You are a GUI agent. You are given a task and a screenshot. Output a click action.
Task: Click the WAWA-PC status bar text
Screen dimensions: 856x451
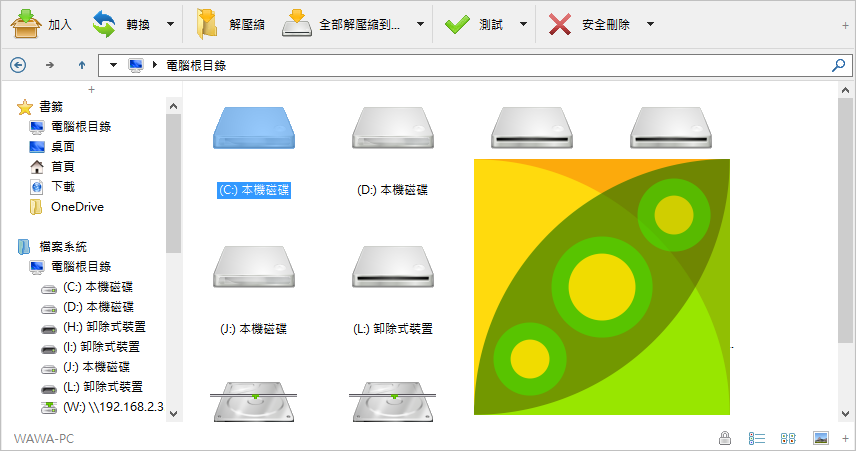[x=44, y=438]
